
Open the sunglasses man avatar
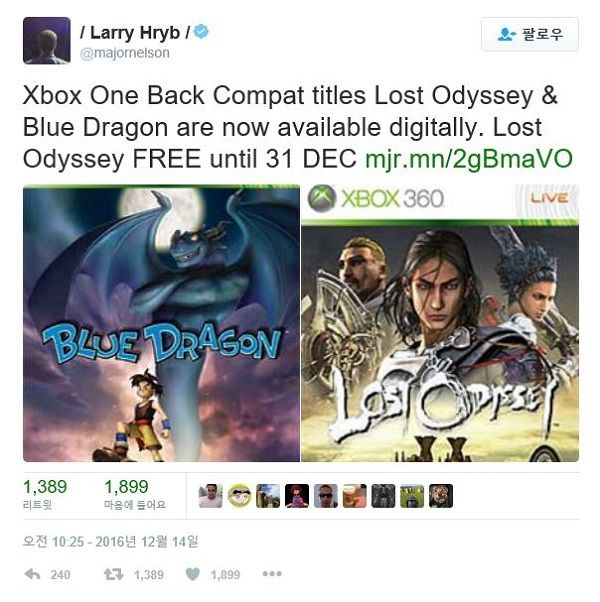point(326,496)
